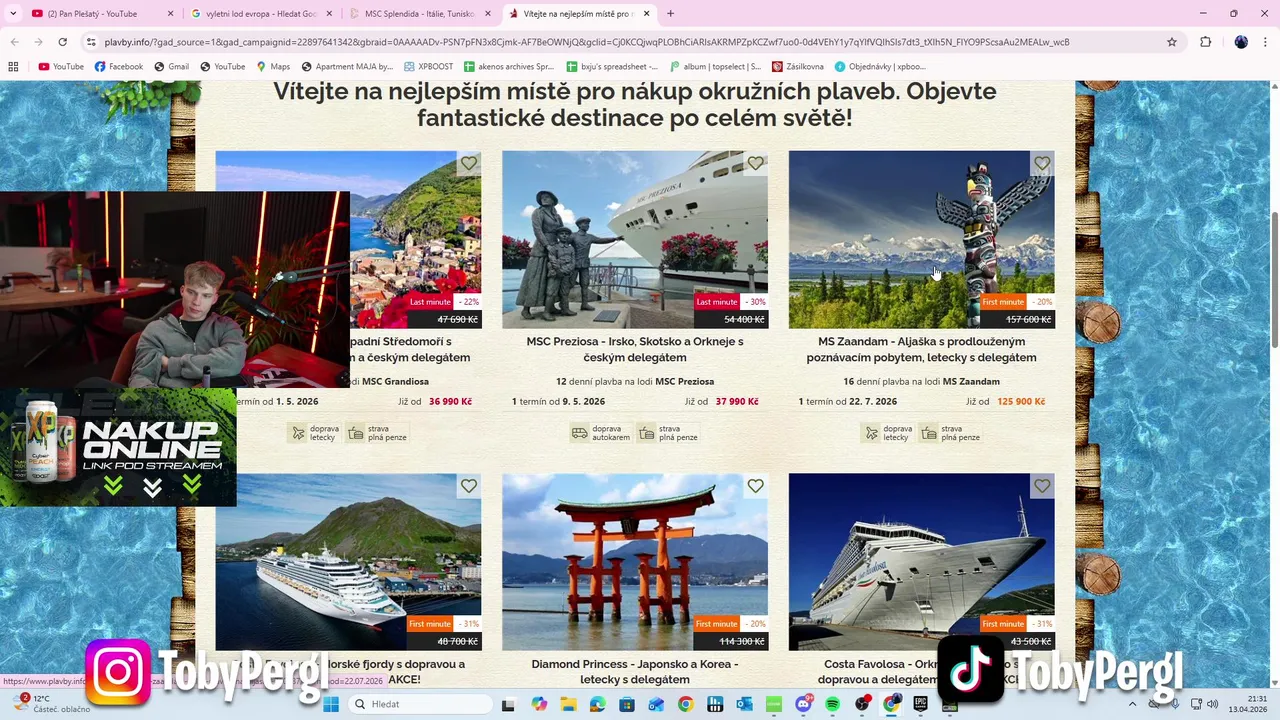
Task: Click the MS Zaandam ship name link
Action: pos(971,381)
